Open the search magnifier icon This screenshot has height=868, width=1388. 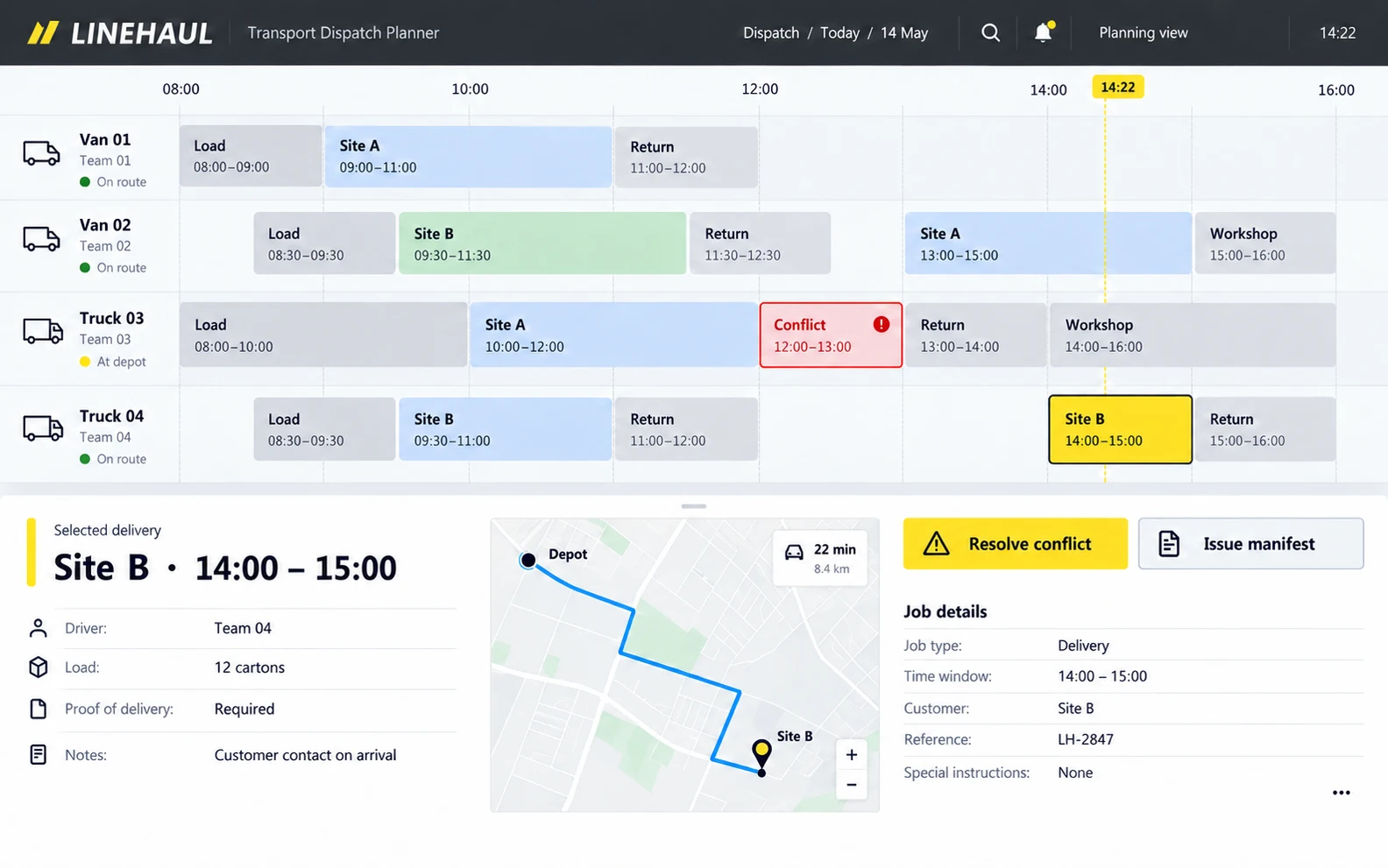click(x=990, y=32)
